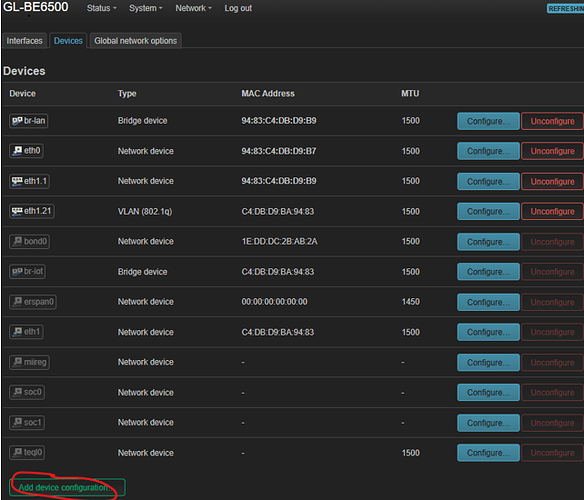Open the Network dropdown menu
Image resolution: width=584 pixels, height=500 pixels.
click(193, 8)
